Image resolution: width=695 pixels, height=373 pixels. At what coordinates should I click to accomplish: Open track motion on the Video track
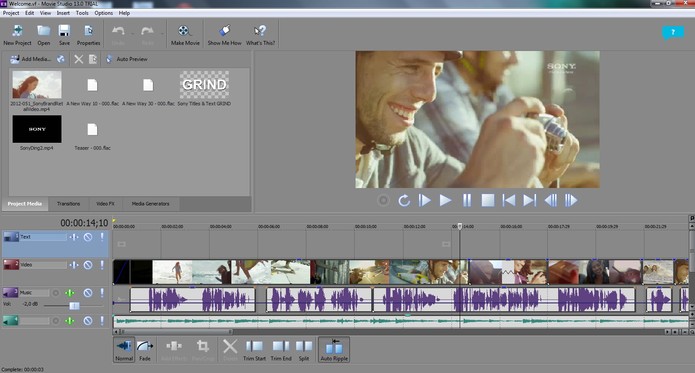pyautogui.click(x=74, y=265)
